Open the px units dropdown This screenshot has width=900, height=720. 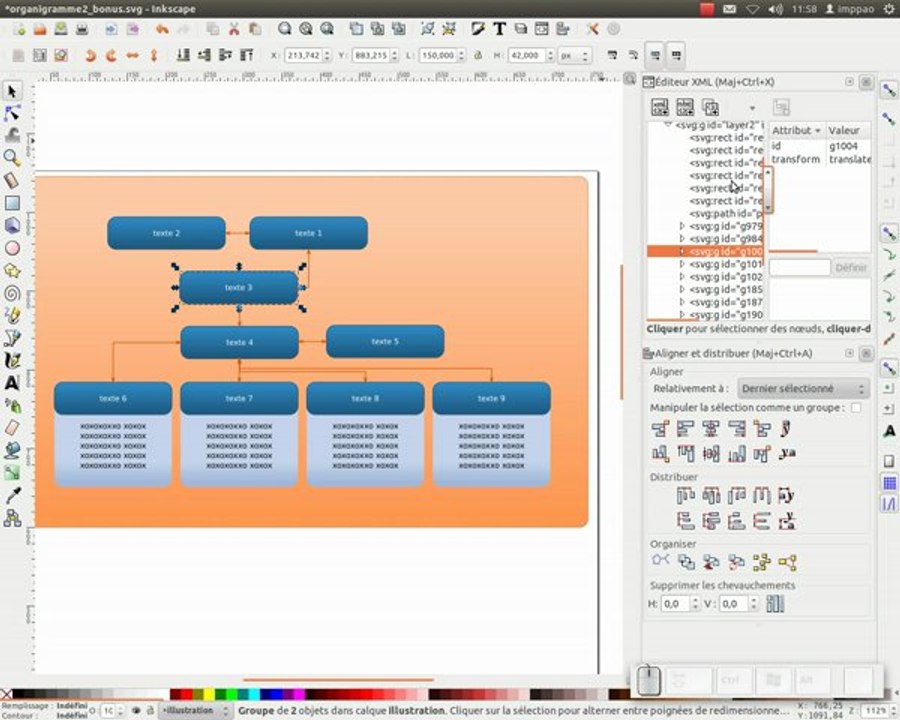click(575, 56)
